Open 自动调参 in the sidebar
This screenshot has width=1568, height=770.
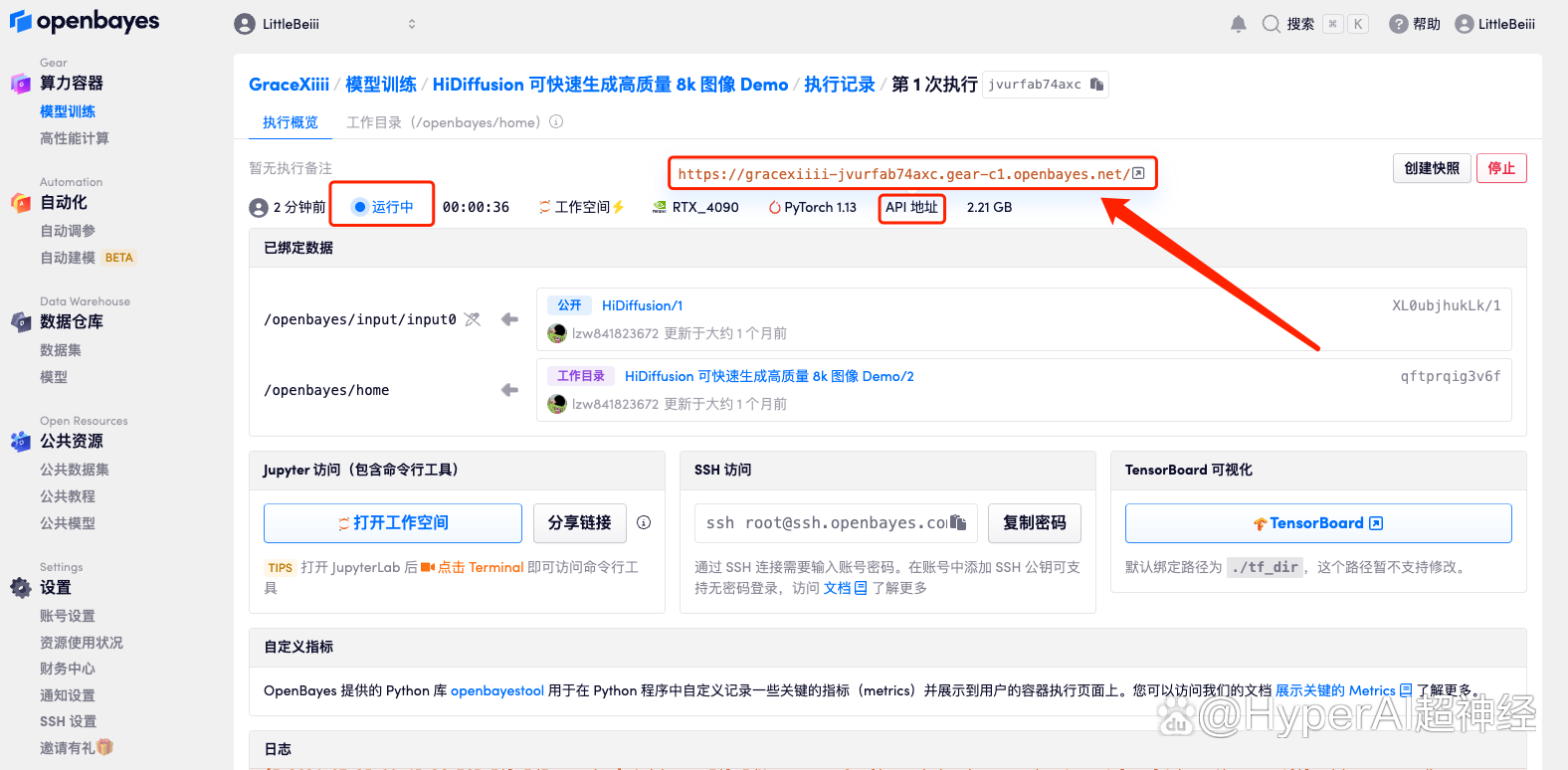pos(68,231)
